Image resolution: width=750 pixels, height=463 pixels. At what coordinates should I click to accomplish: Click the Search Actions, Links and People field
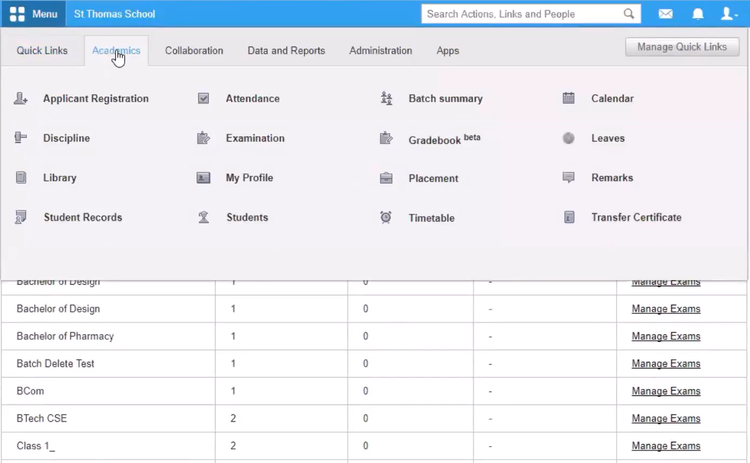[520, 14]
